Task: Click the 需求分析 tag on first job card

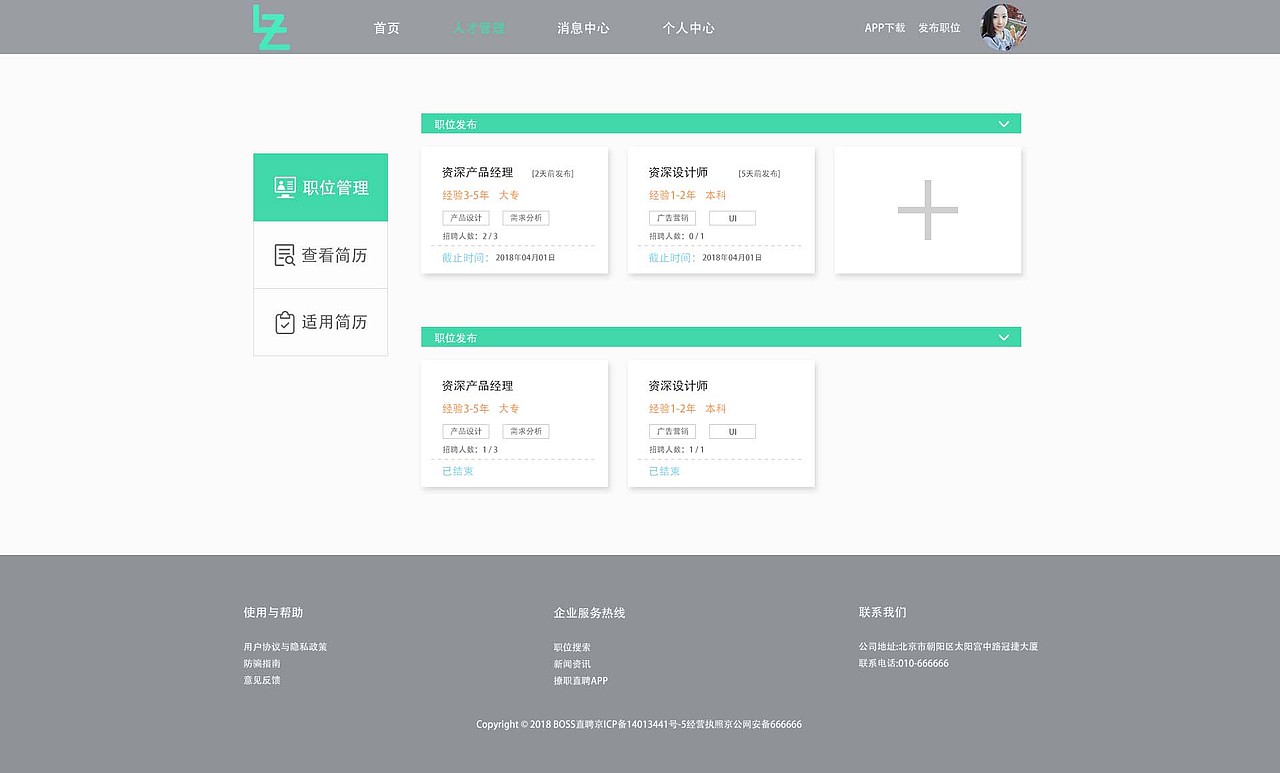Action: pos(525,217)
